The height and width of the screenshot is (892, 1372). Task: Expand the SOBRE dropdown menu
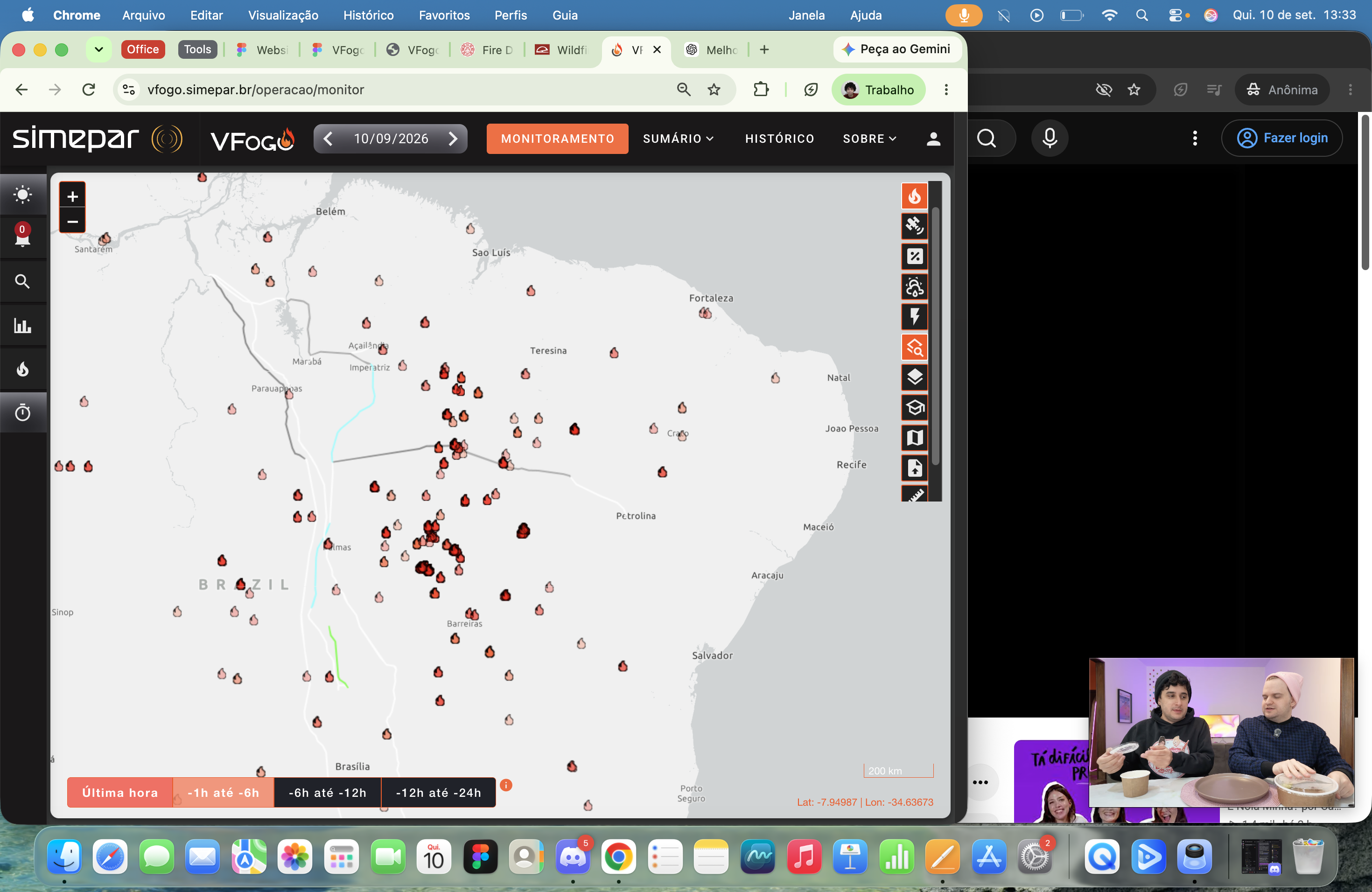tap(869, 139)
